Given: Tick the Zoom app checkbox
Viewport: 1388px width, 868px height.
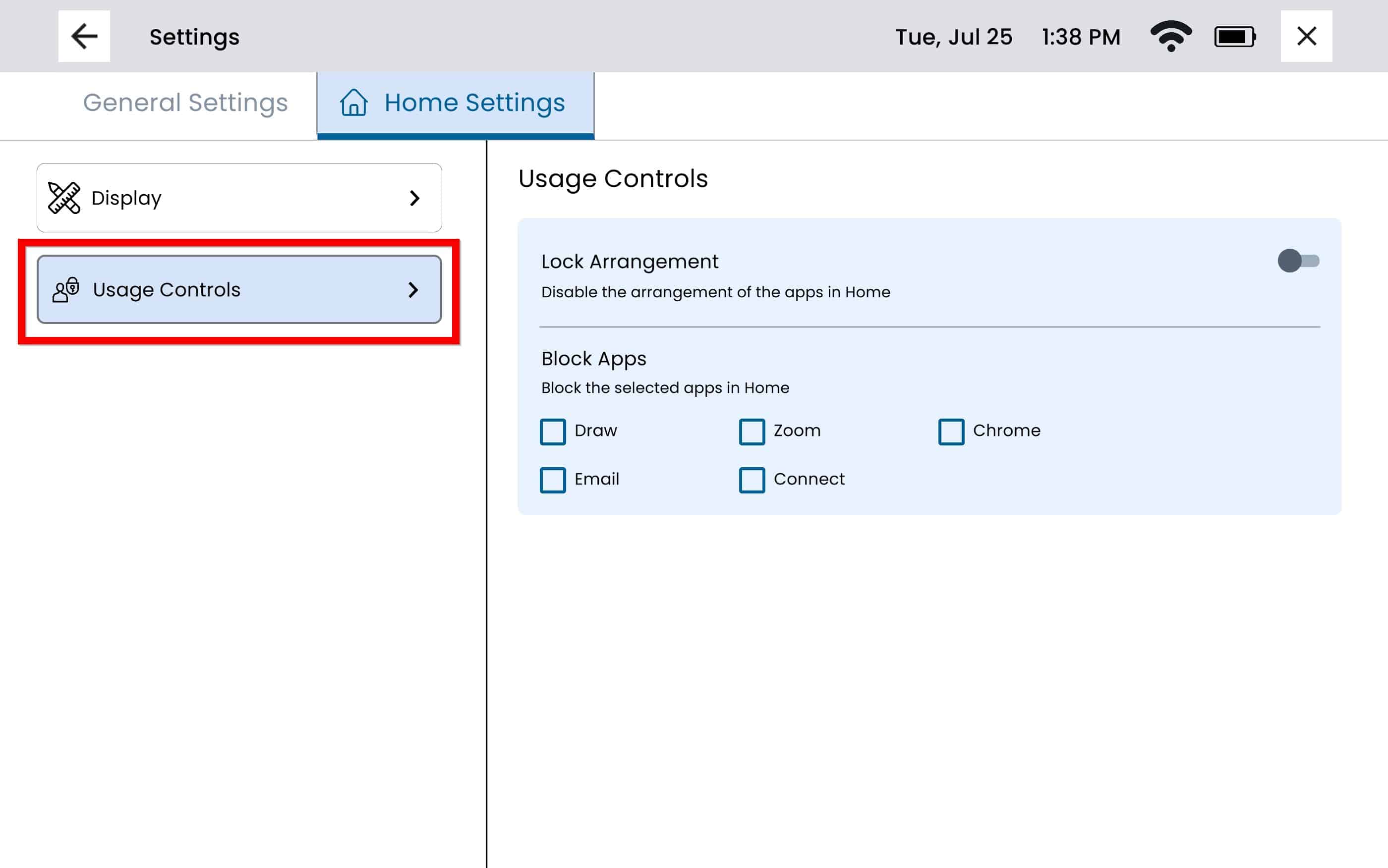Looking at the screenshot, I should 752,432.
